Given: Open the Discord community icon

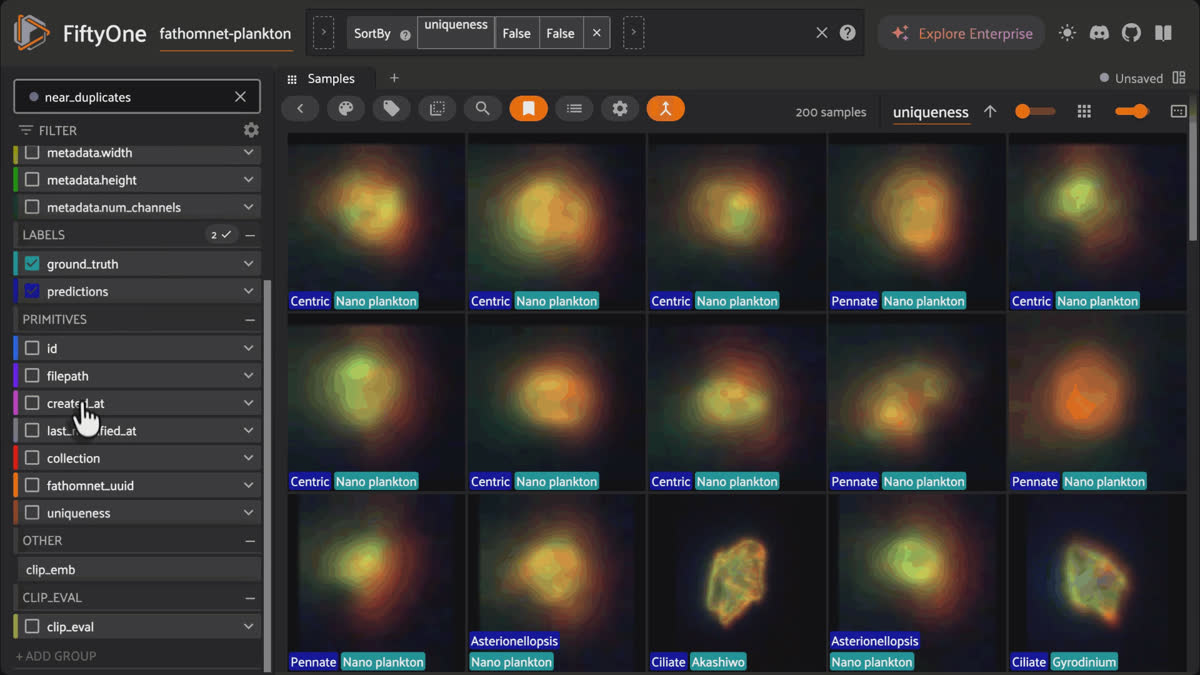Looking at the screenshot, I should pos(1099,33).
